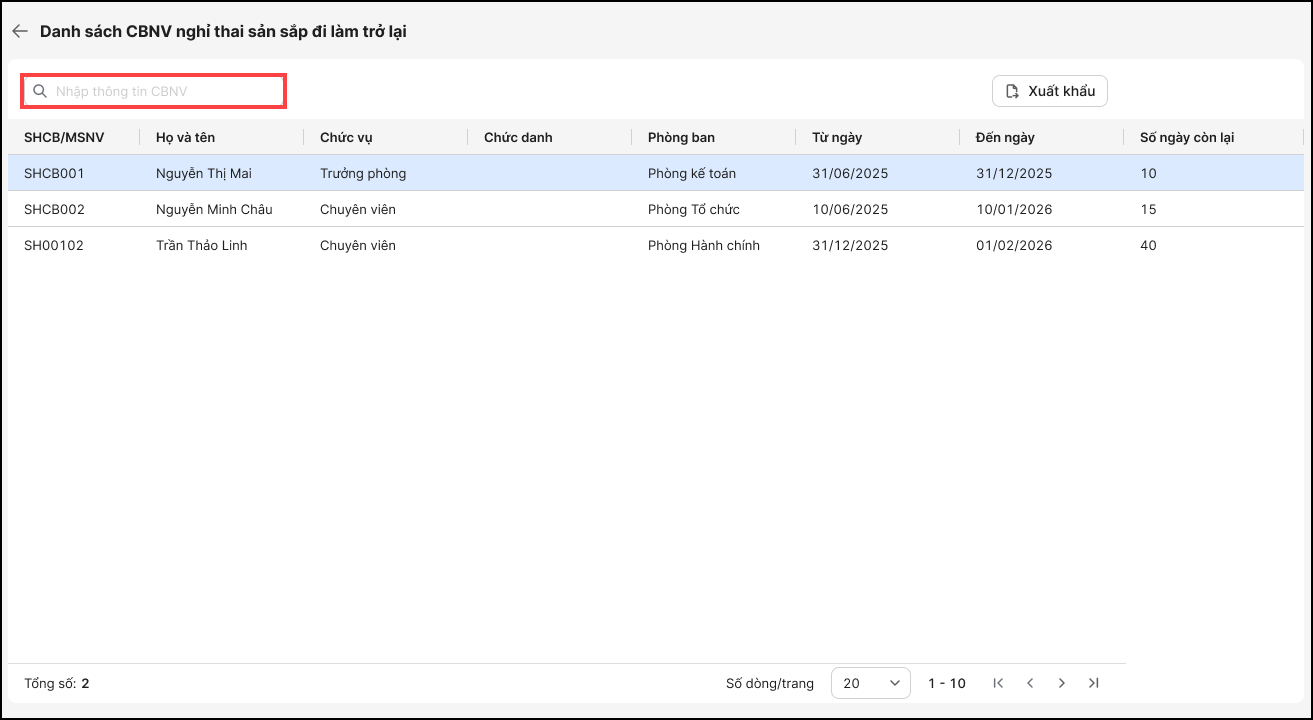Viewport: 1313px width, 720px height.
Task: Click the Từ ngày column header
Action: [837, 137]
